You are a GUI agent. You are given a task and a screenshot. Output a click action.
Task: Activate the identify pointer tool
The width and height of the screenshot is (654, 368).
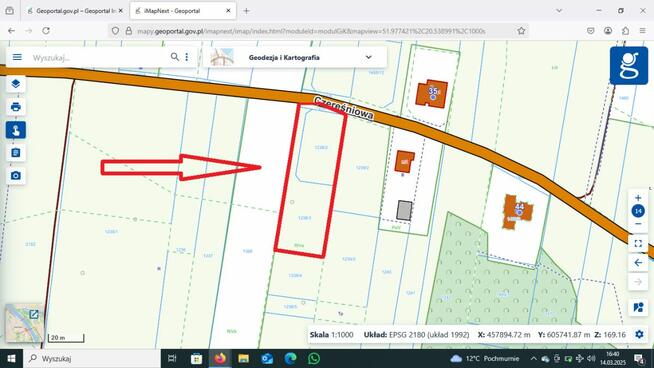pyautogui.click(x=16, y=130)
